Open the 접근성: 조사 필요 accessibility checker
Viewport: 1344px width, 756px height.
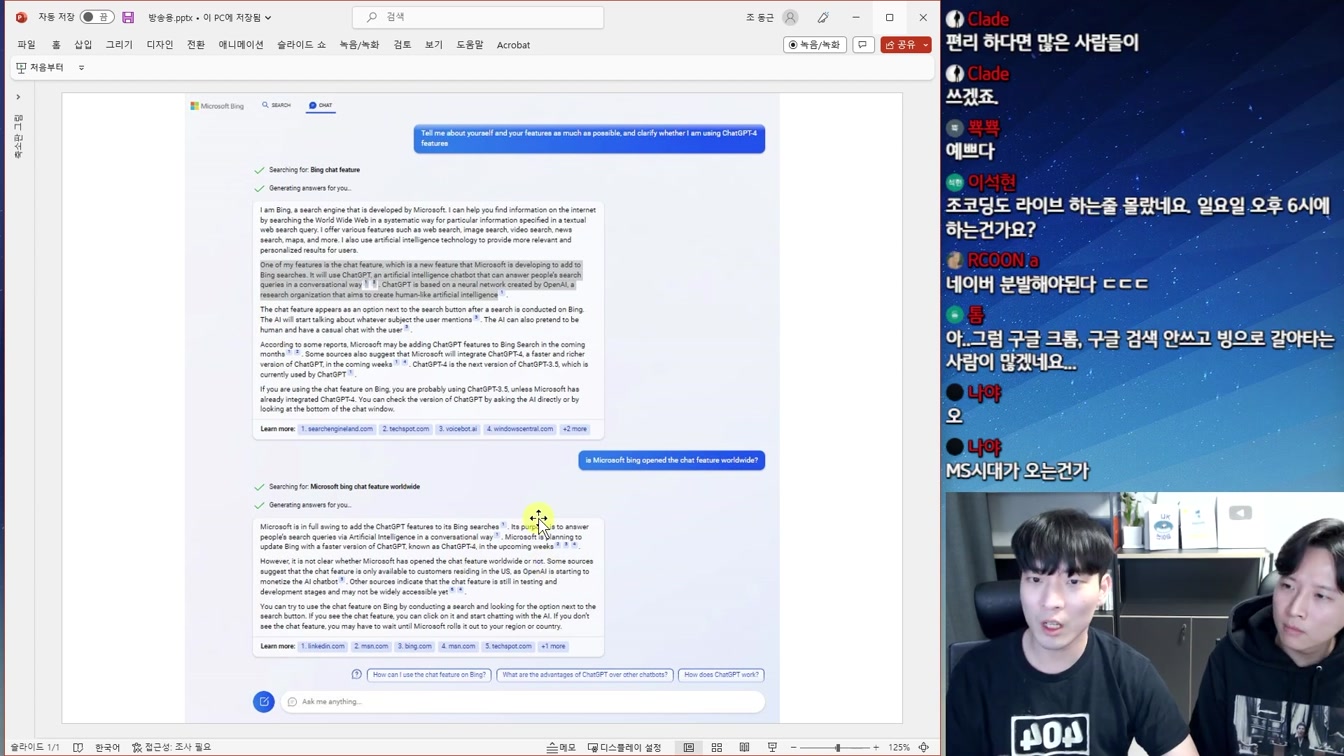click(x=172, y=747)
